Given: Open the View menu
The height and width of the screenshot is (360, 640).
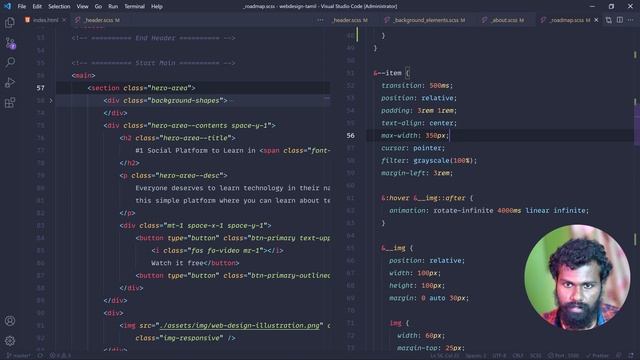Looking at the screenshot, I should point(82,7).
